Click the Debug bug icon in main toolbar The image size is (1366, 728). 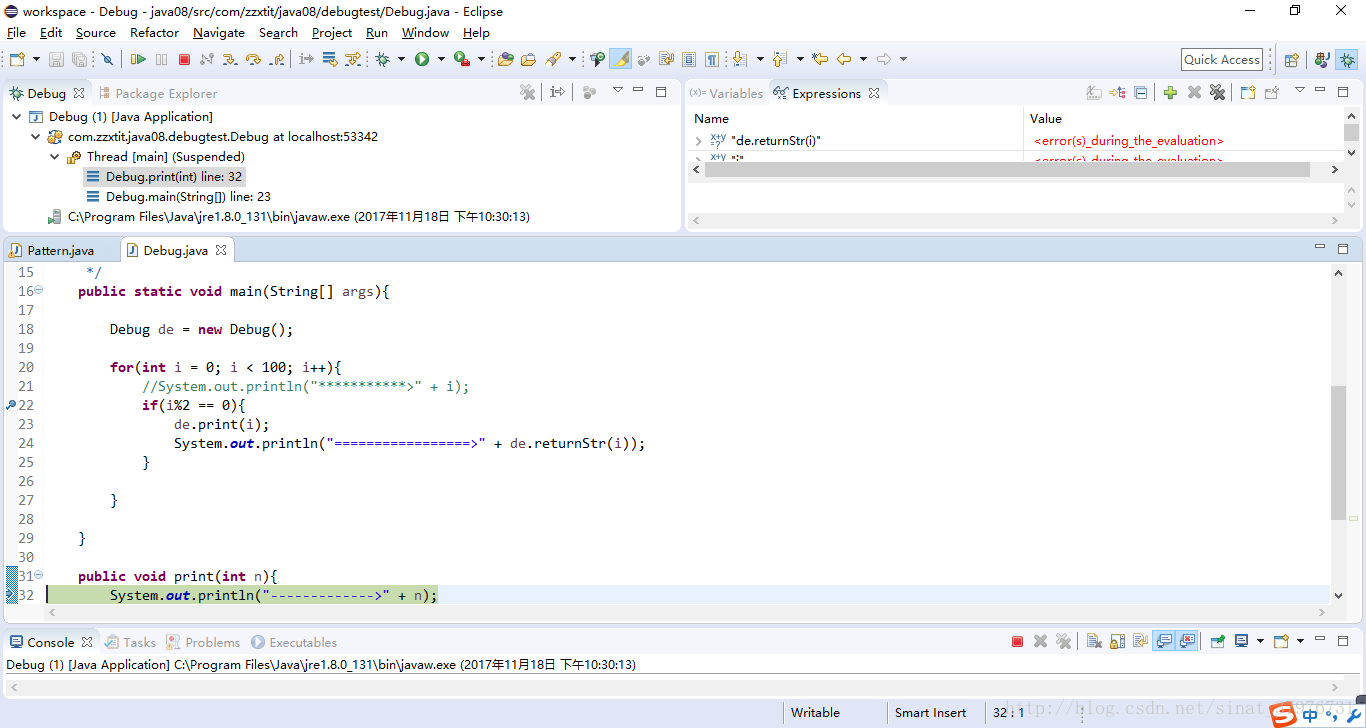tap(382, 59)
